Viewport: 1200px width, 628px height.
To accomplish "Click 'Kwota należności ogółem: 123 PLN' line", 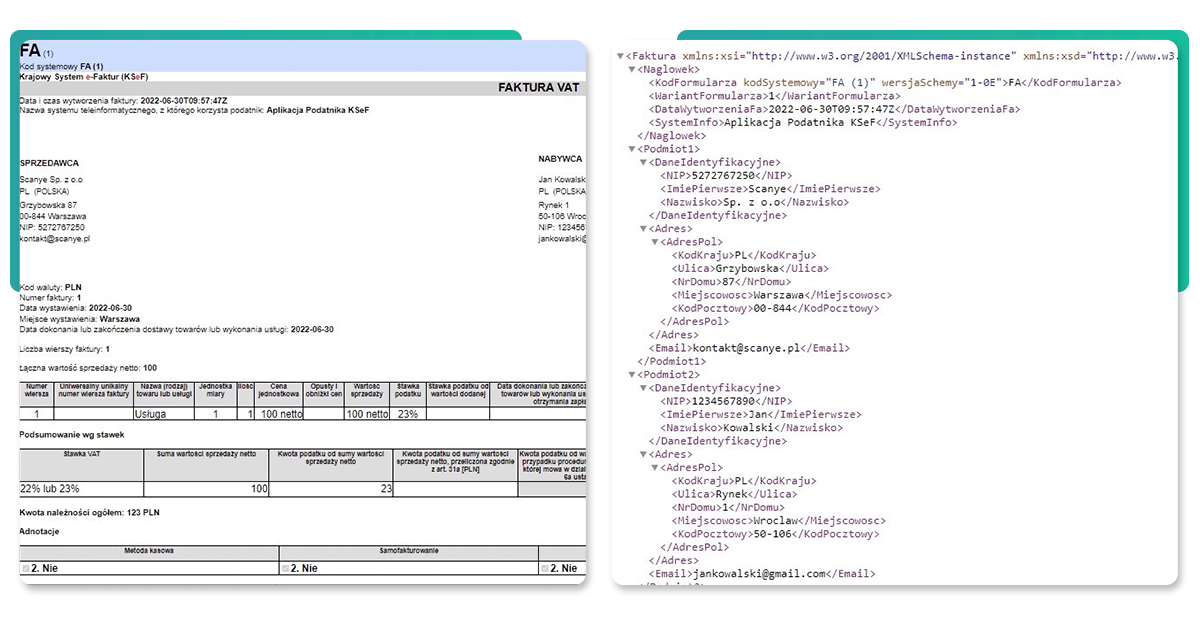I will [x=90, y=512].
